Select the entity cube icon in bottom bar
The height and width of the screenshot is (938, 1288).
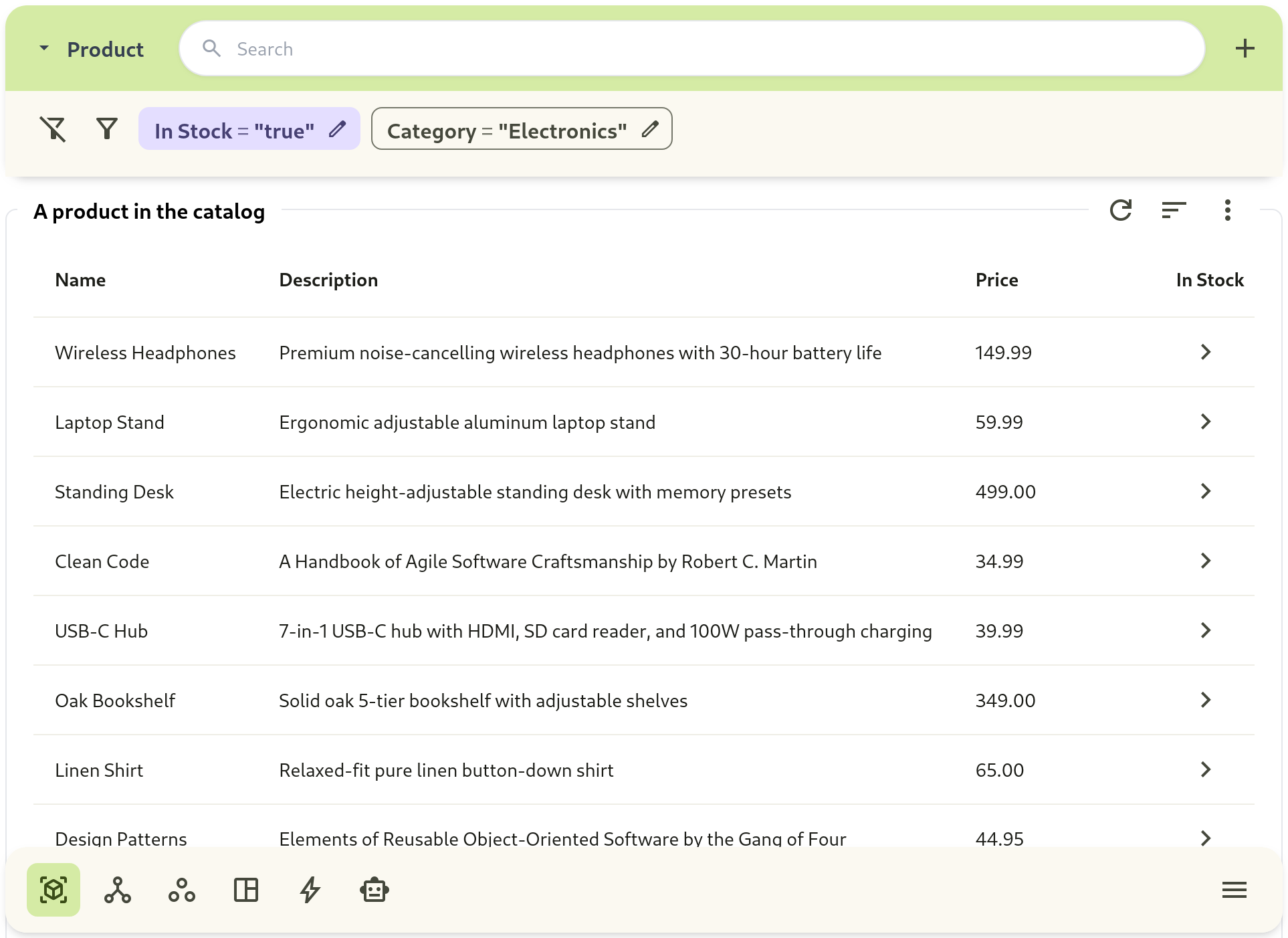[53, 890]
